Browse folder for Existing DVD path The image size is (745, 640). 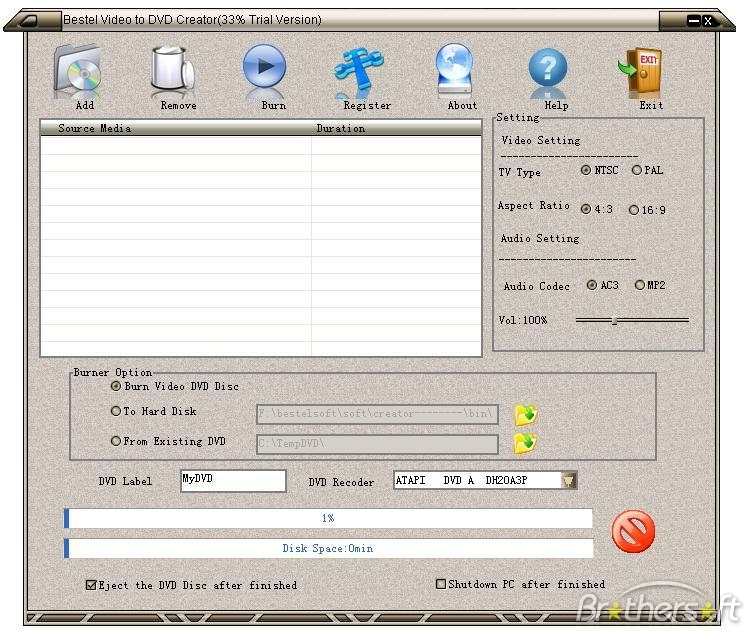(x=526, y=443)
